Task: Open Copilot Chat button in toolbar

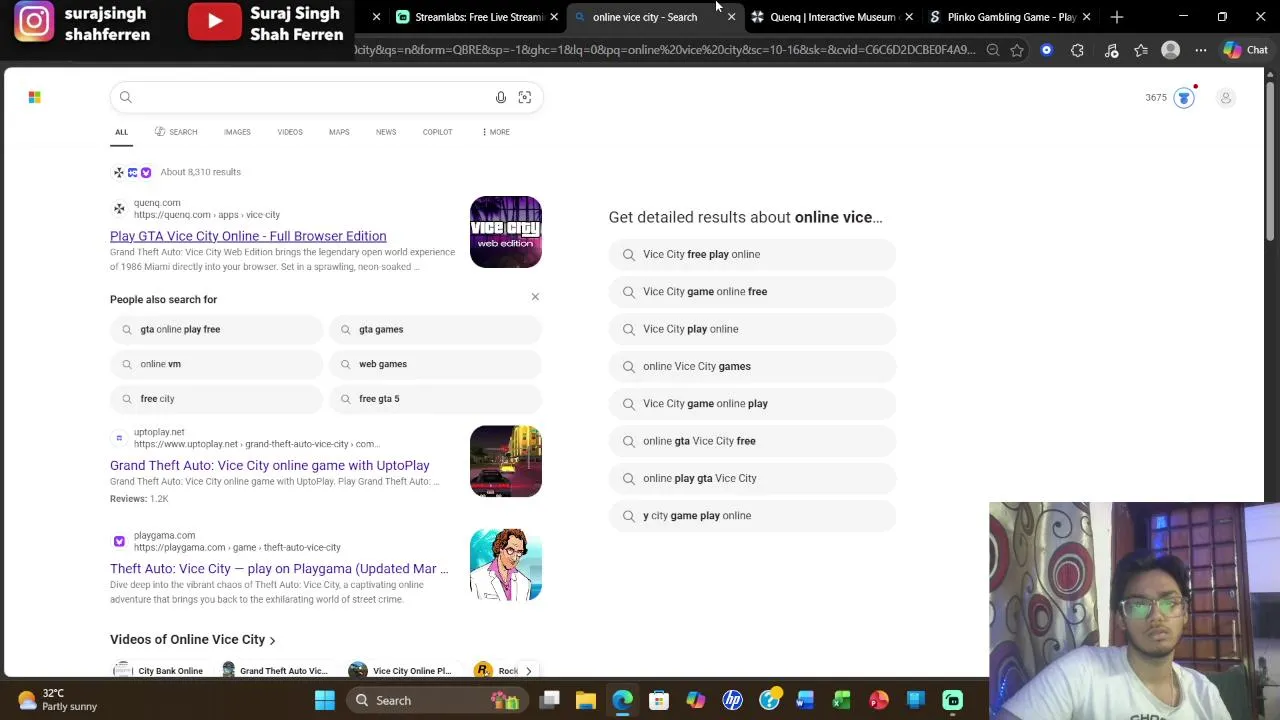Action: pyautogui.click(x=1246, y=50)
